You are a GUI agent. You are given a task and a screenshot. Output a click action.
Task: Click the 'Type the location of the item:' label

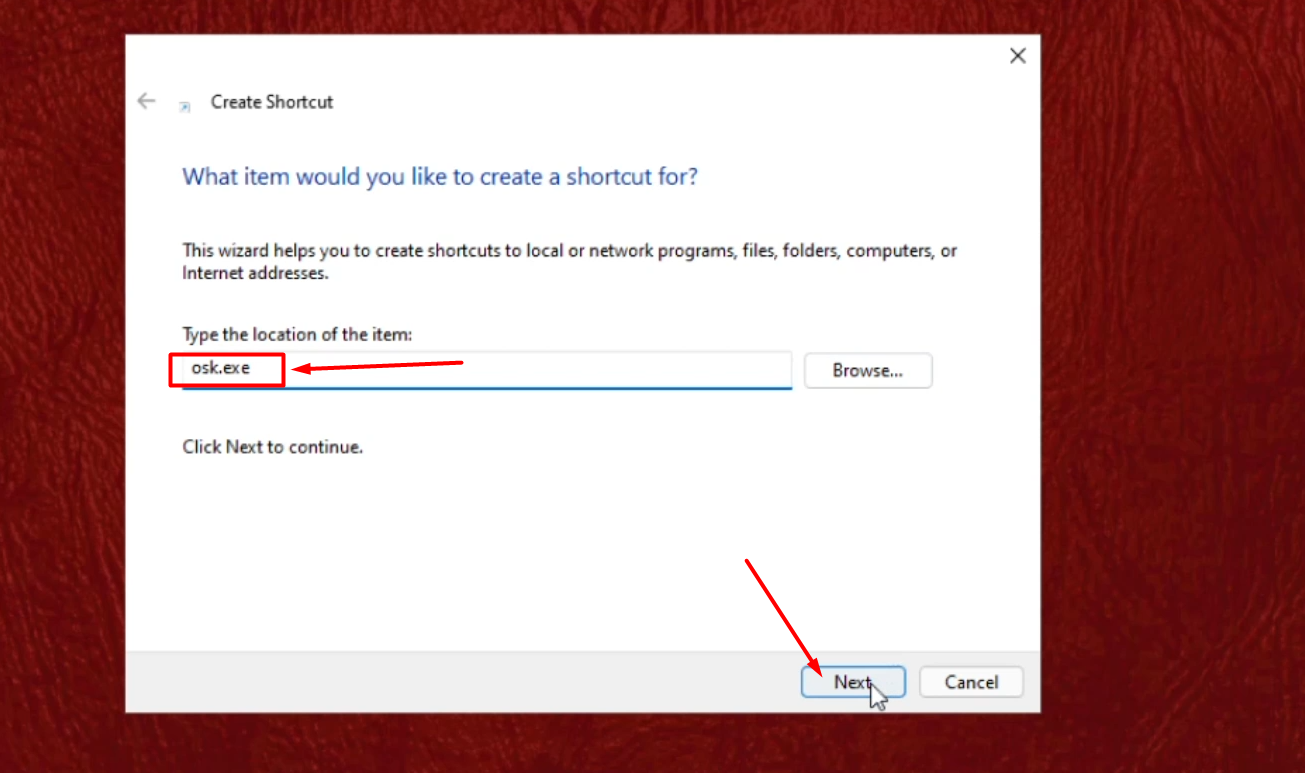297,334
